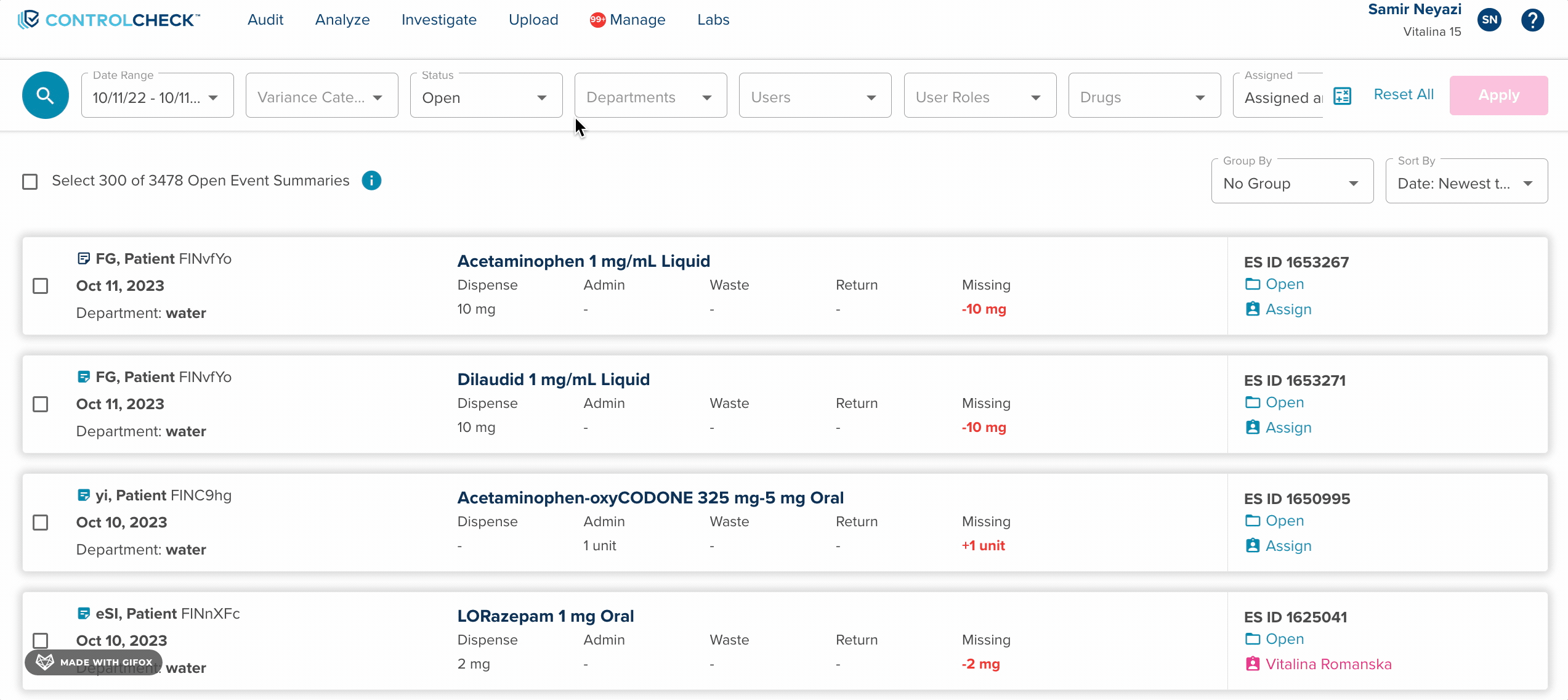
Task: Click note icon beside yi, Patient FINC9hg
Action: coord(84,495)
